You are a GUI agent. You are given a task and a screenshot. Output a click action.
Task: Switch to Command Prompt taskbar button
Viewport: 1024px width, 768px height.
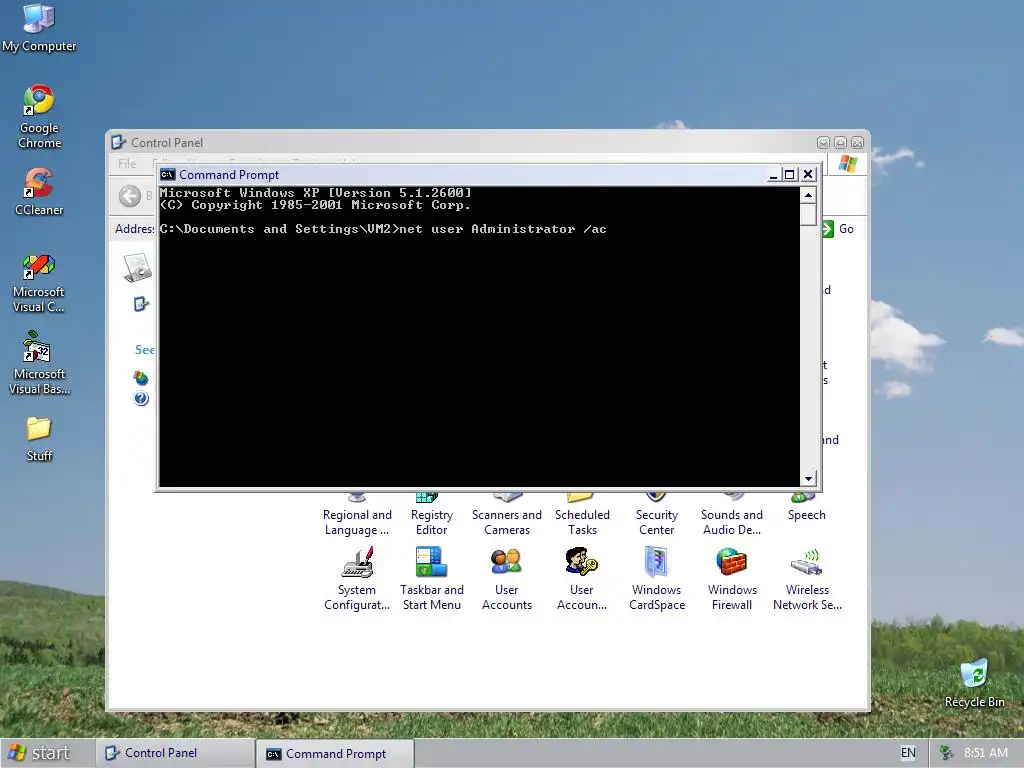click(335, 754)
